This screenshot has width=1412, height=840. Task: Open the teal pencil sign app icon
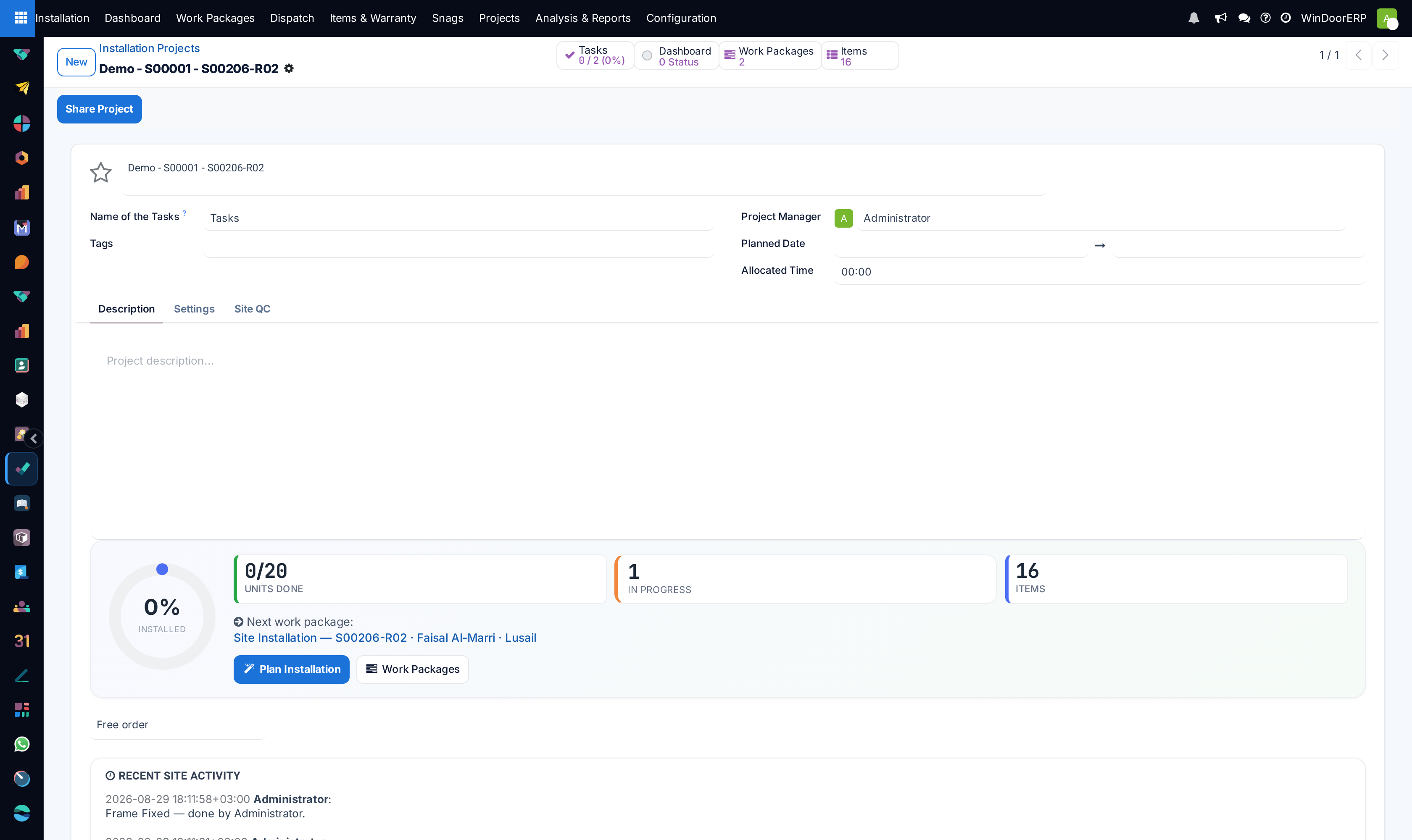pos(22,675)
